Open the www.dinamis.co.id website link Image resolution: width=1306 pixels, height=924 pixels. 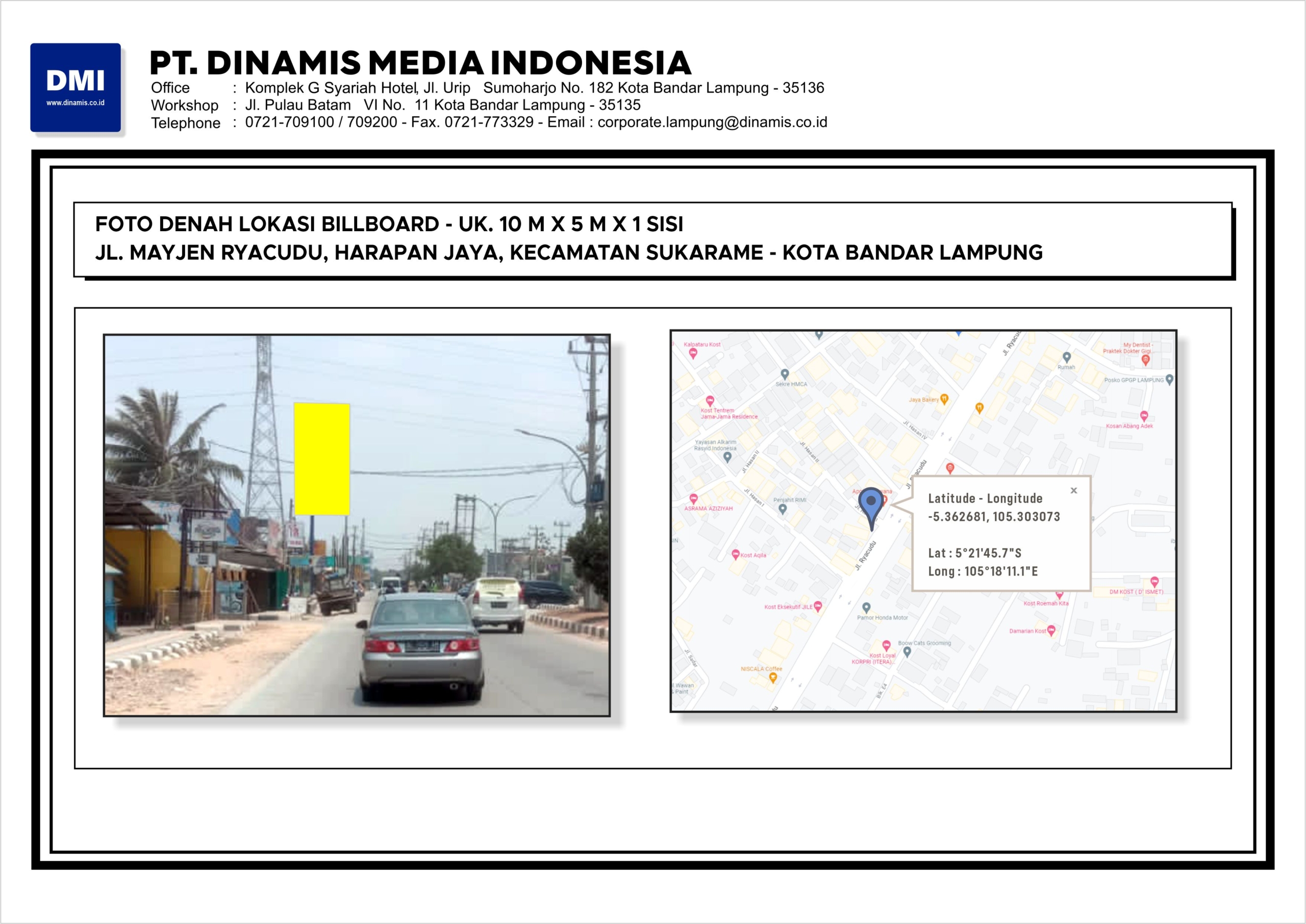click(75, 103)
